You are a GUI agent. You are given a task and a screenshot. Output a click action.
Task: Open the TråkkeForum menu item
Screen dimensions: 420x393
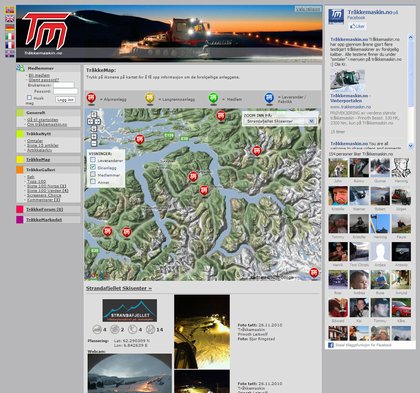coord(44,209)
